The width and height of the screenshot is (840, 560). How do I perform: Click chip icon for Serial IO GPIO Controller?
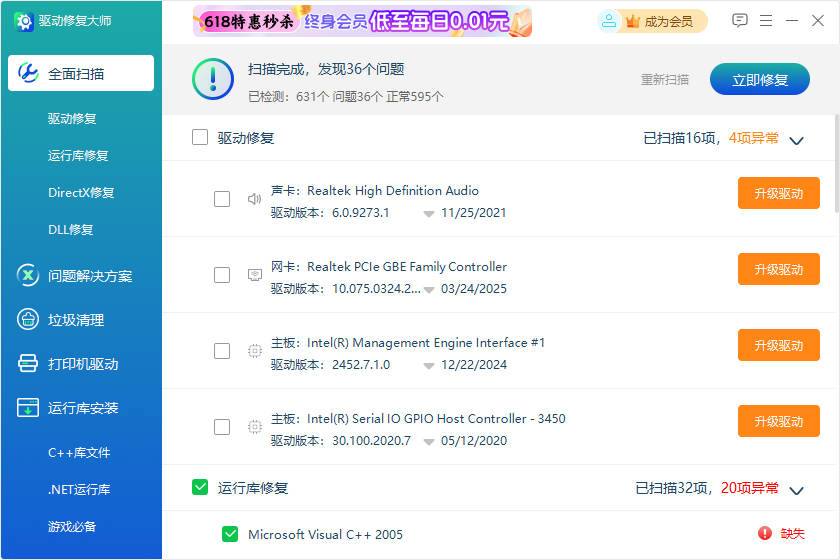click(254, 427)
